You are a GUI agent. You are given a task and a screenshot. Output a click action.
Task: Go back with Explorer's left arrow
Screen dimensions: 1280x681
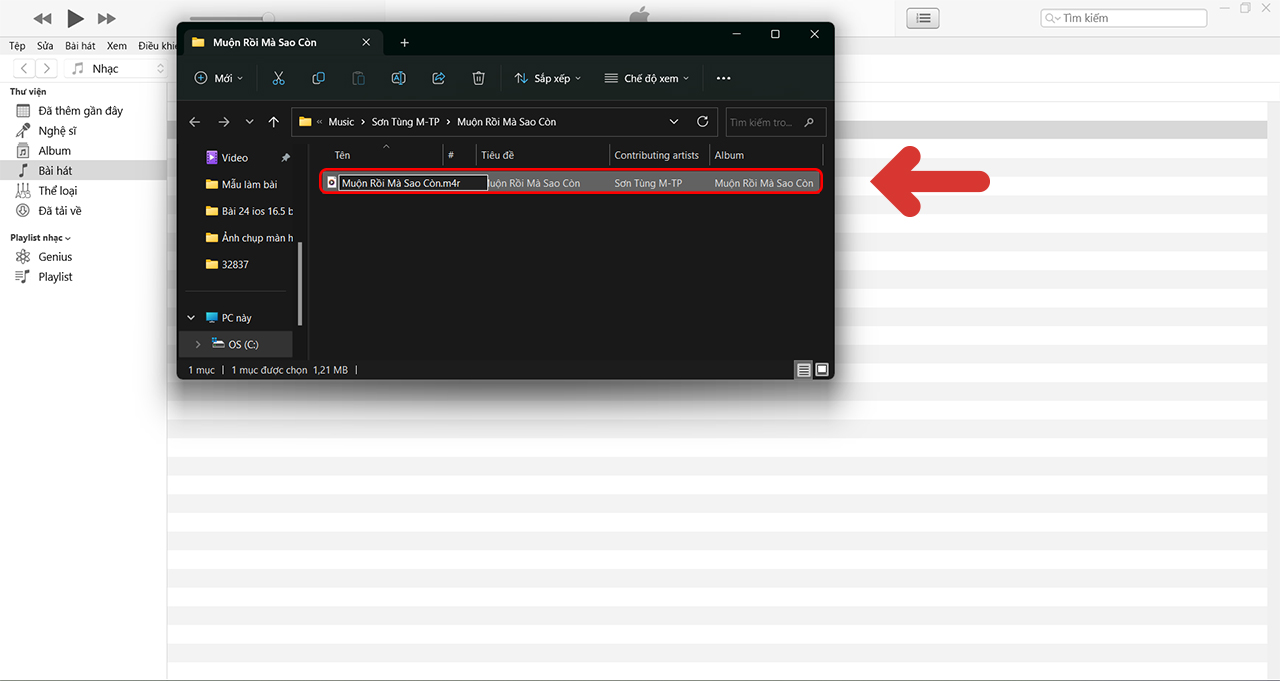coord(195,122)
